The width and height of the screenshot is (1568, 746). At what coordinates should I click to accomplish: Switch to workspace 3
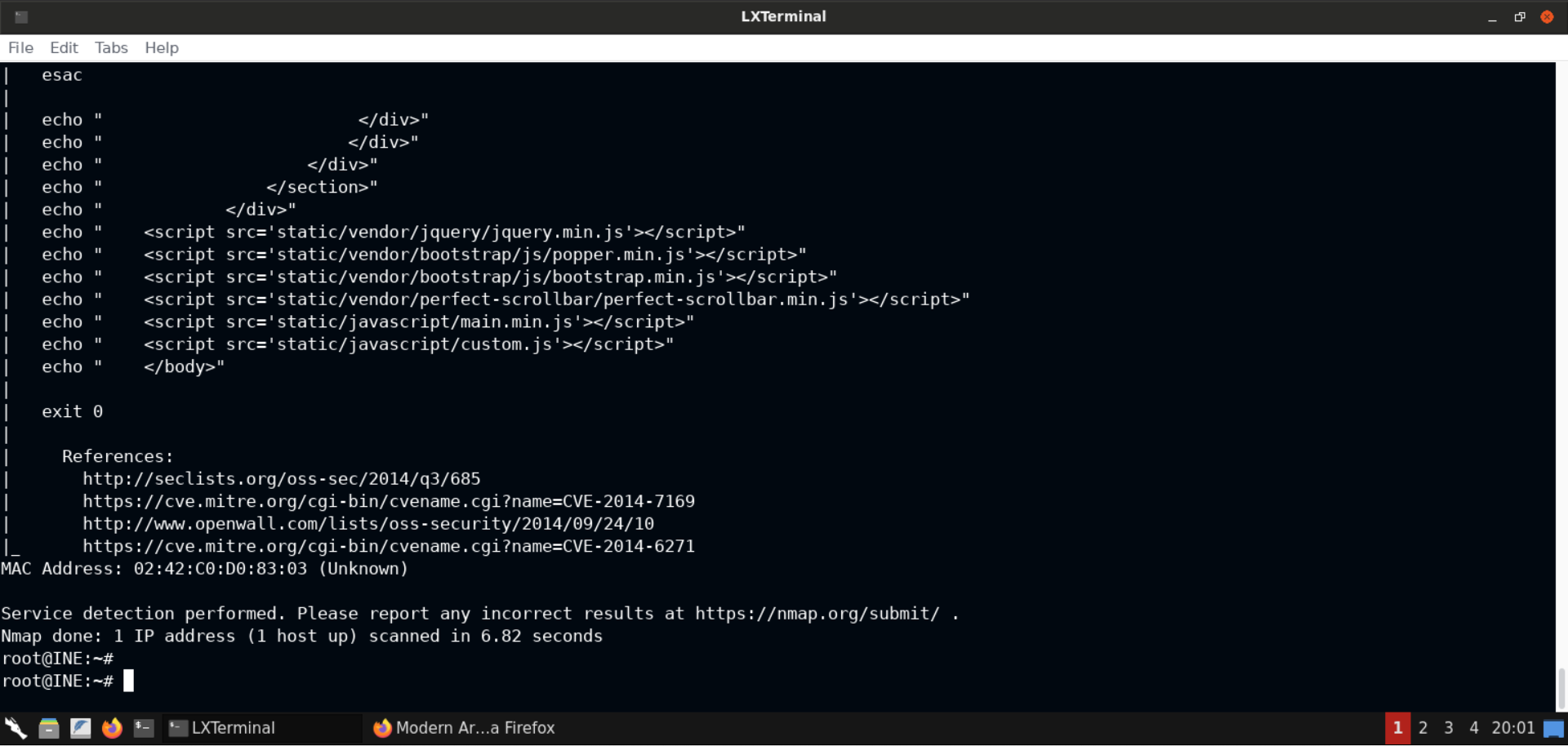pyautogui.click(x=1449, y=728)
